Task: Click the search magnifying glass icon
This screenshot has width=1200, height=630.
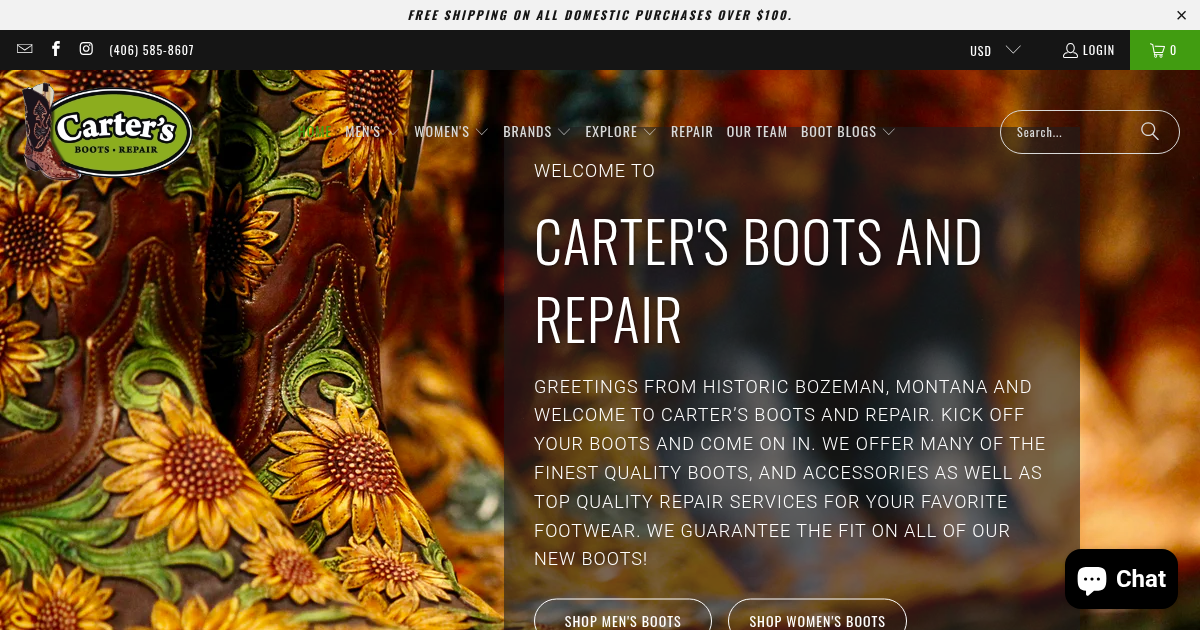Action: [1149, 131]
